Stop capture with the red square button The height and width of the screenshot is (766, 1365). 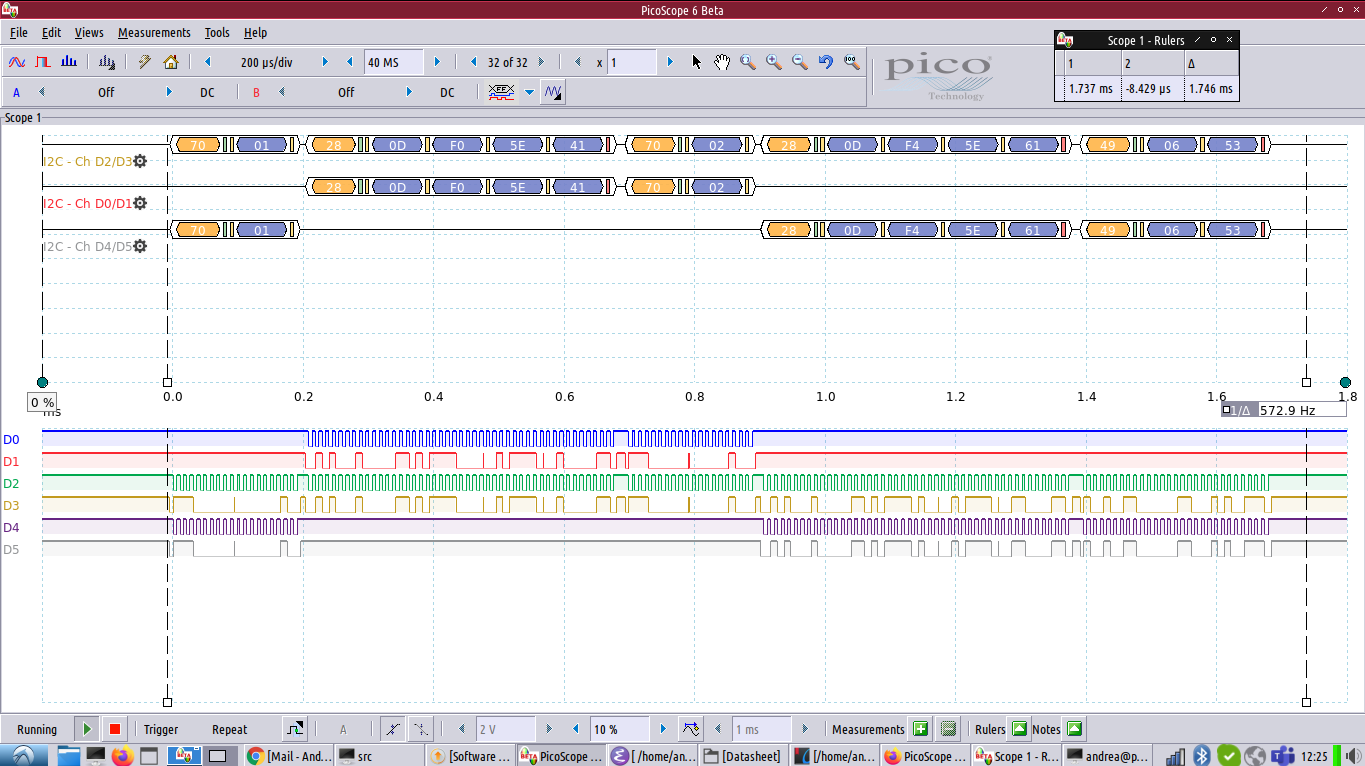pos(114,728)
